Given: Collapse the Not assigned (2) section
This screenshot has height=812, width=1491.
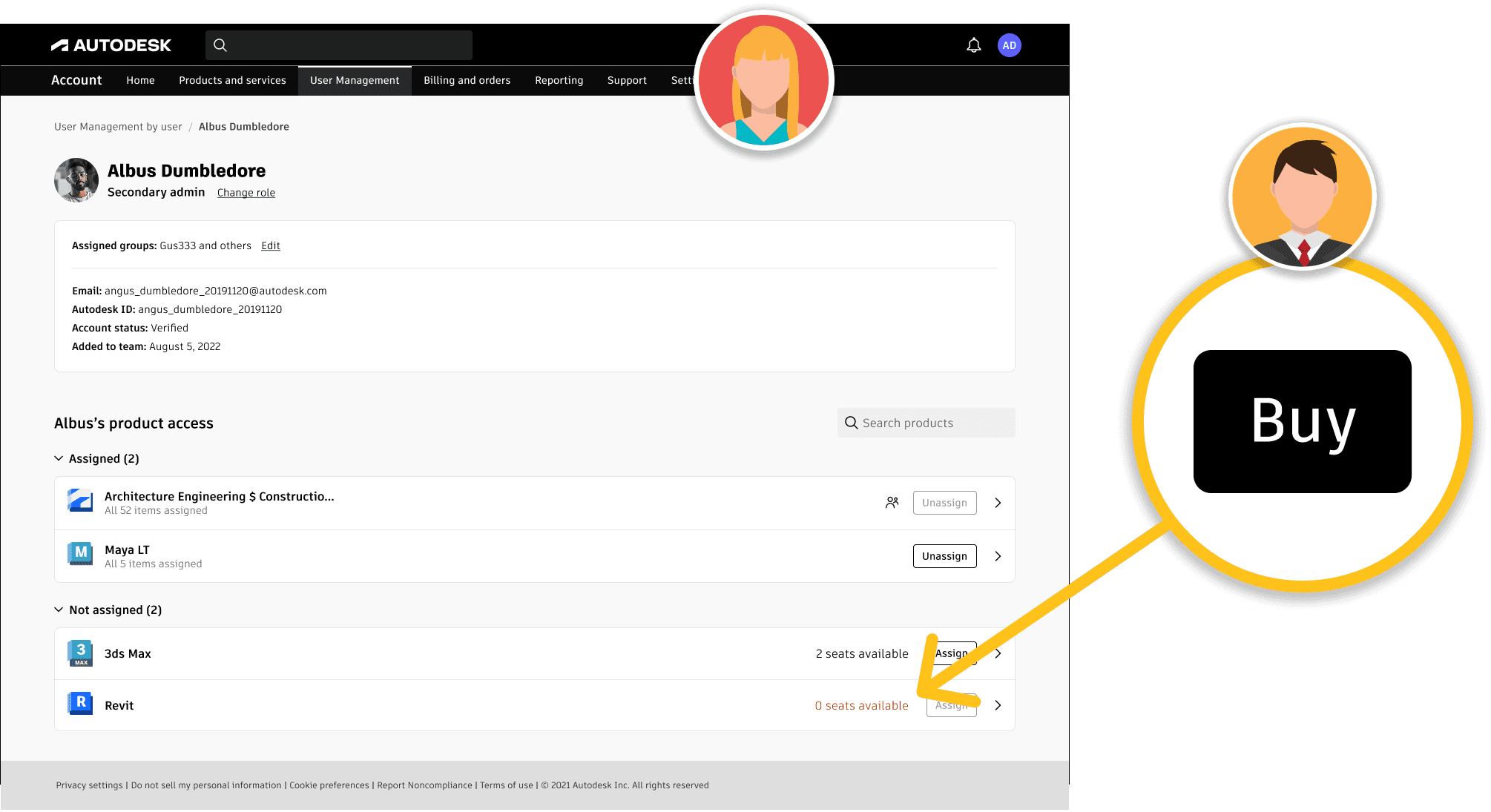Looking at the screenshot, I should click(59, 610).
